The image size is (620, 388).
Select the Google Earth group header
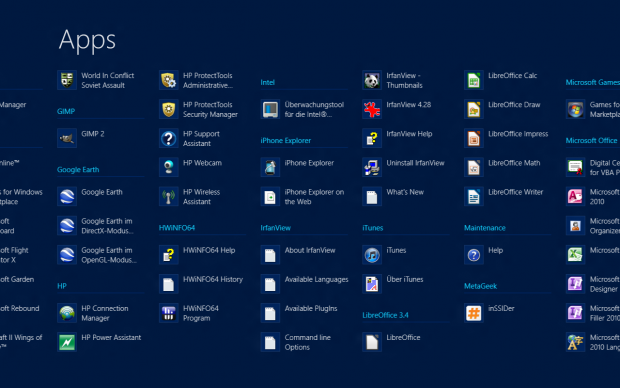[78, 170]
